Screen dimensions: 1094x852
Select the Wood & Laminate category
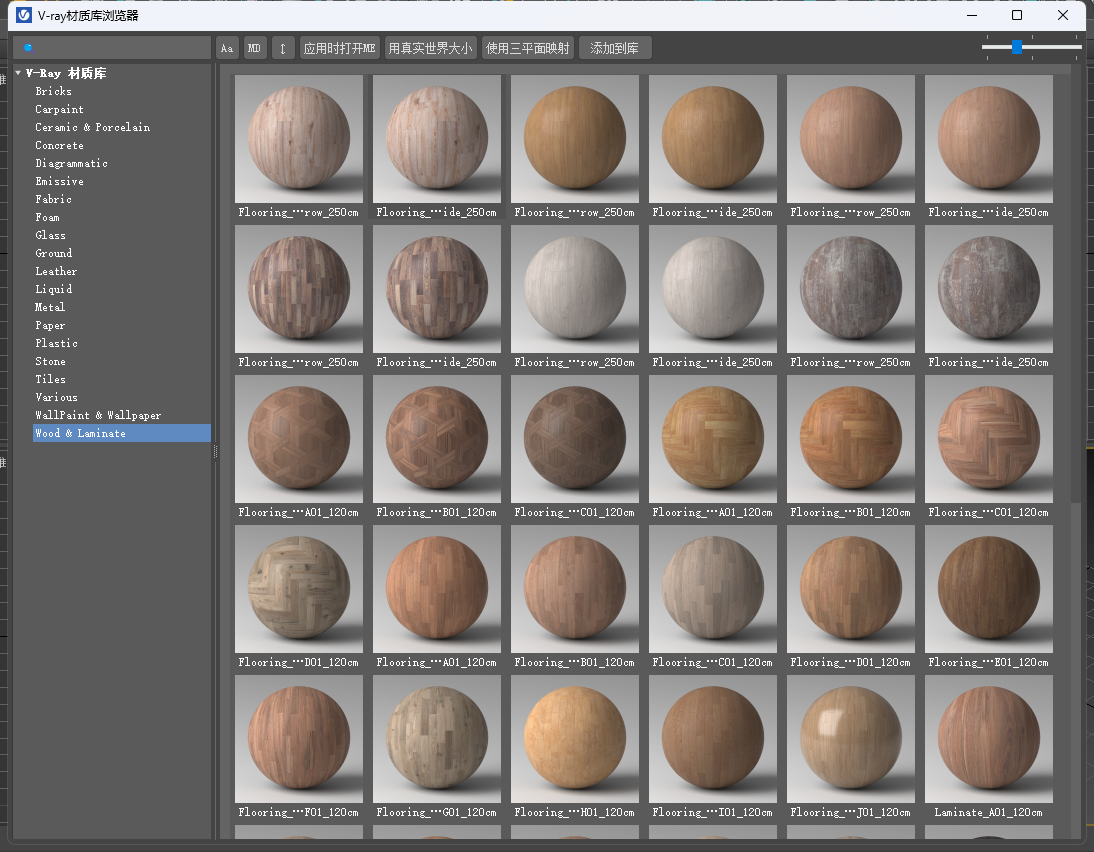click(x=80, y=433)
